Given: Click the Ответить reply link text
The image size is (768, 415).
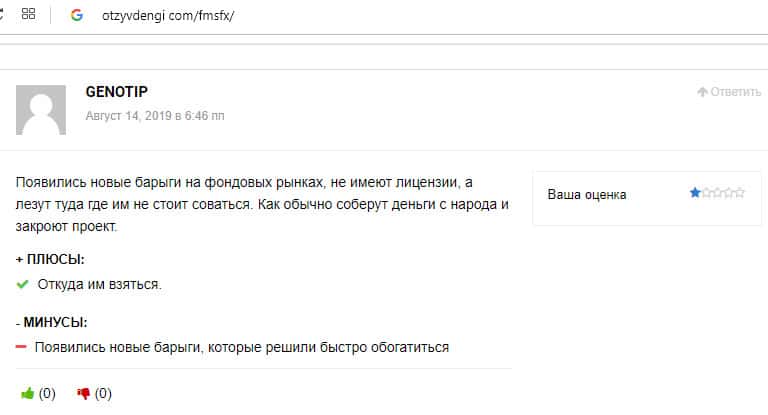Looking at the screenshot, I should (736, 92).
